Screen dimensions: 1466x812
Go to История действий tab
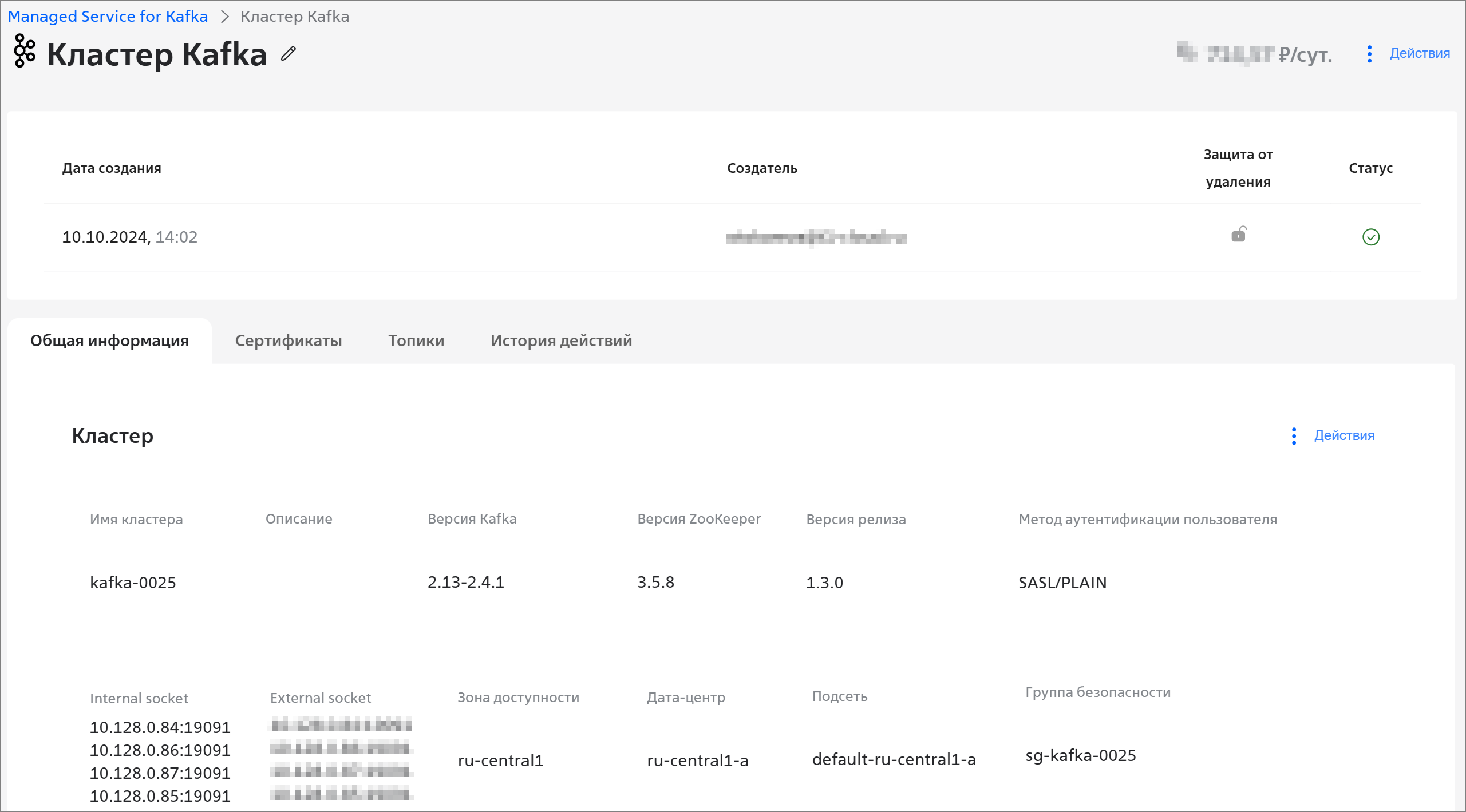561,341
